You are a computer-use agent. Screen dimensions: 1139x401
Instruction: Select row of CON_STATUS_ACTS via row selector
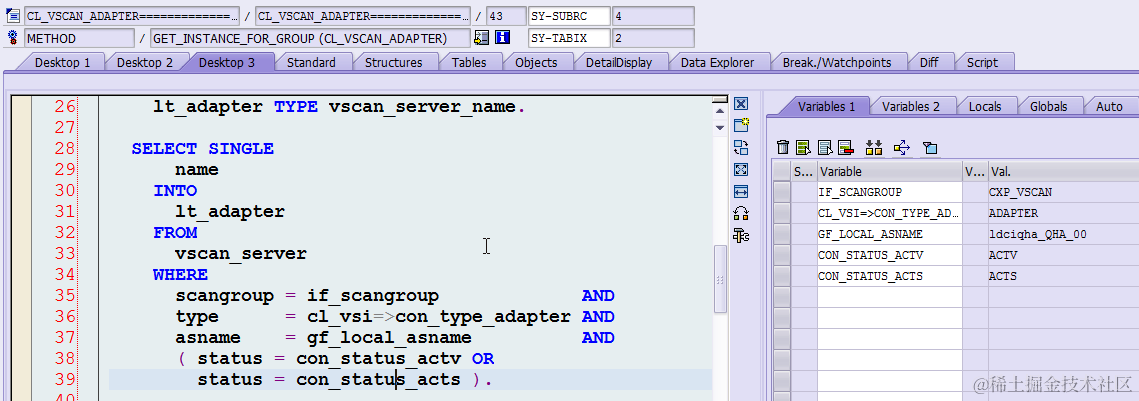pos(782,276)
